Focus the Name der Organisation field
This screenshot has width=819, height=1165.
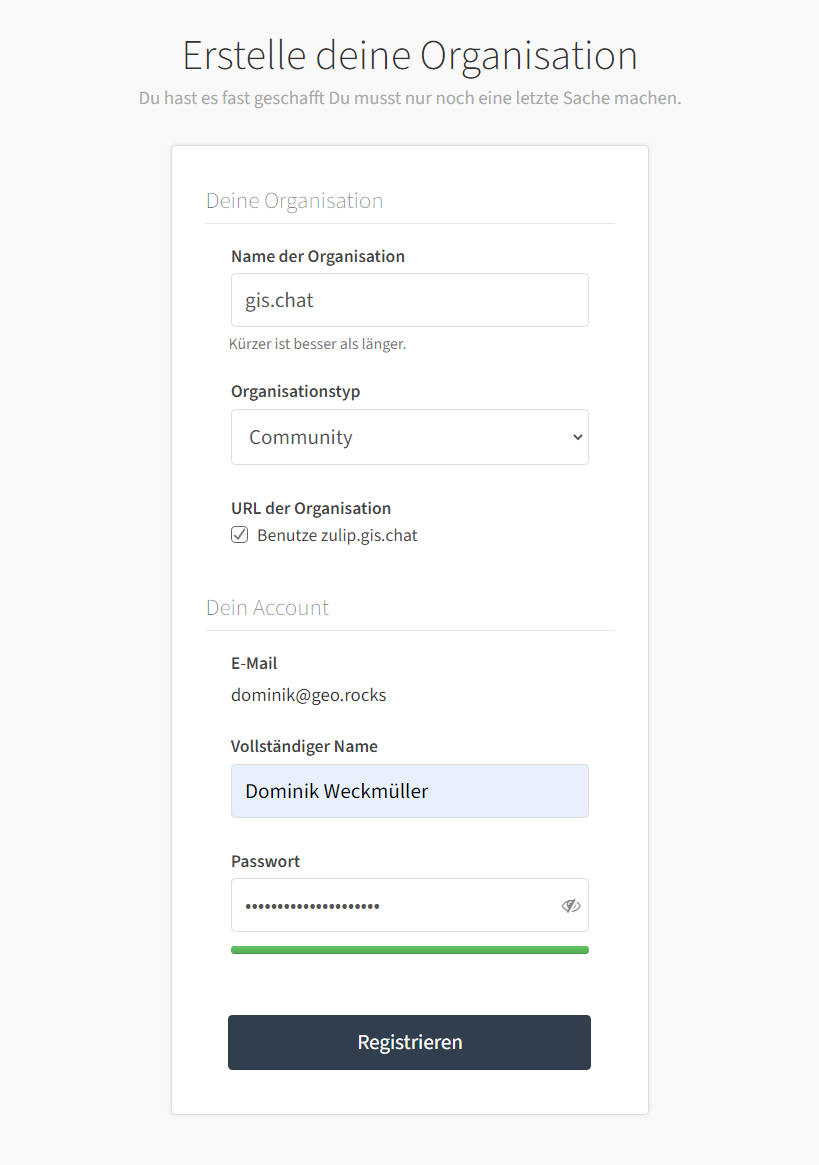(x=410, y=300)
